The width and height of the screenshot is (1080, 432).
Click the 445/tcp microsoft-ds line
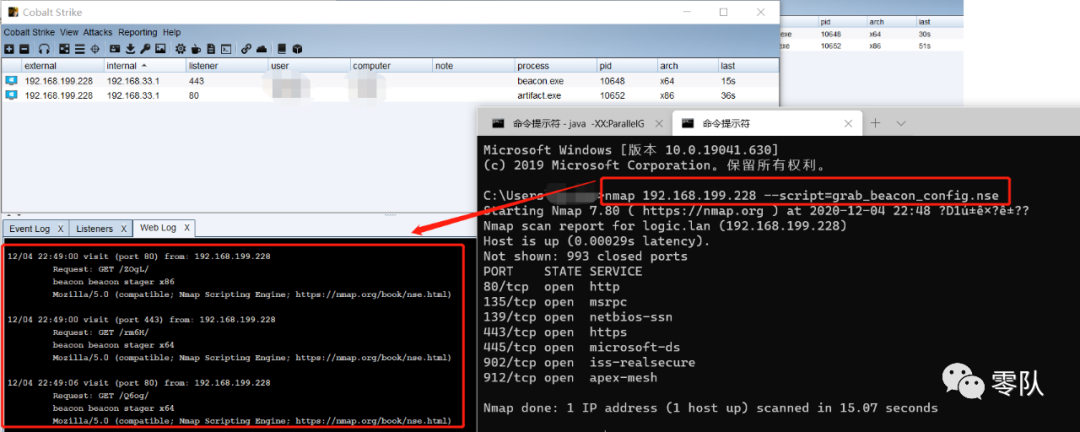click(583, 347)
